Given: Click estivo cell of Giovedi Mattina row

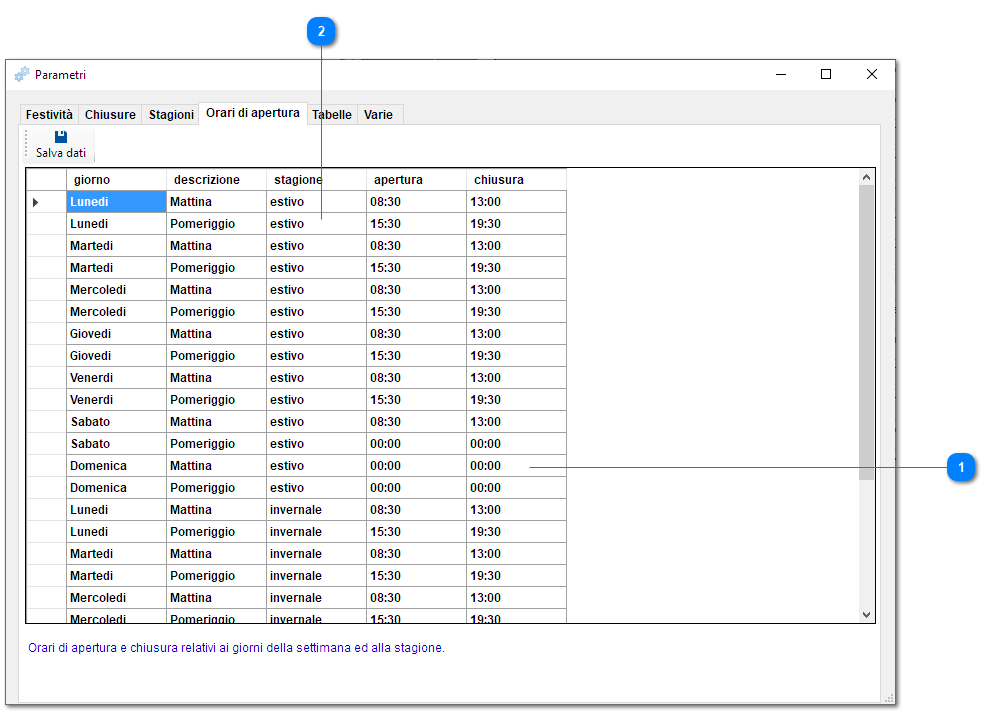Looking at the screenshot, I should coord(316,333).
